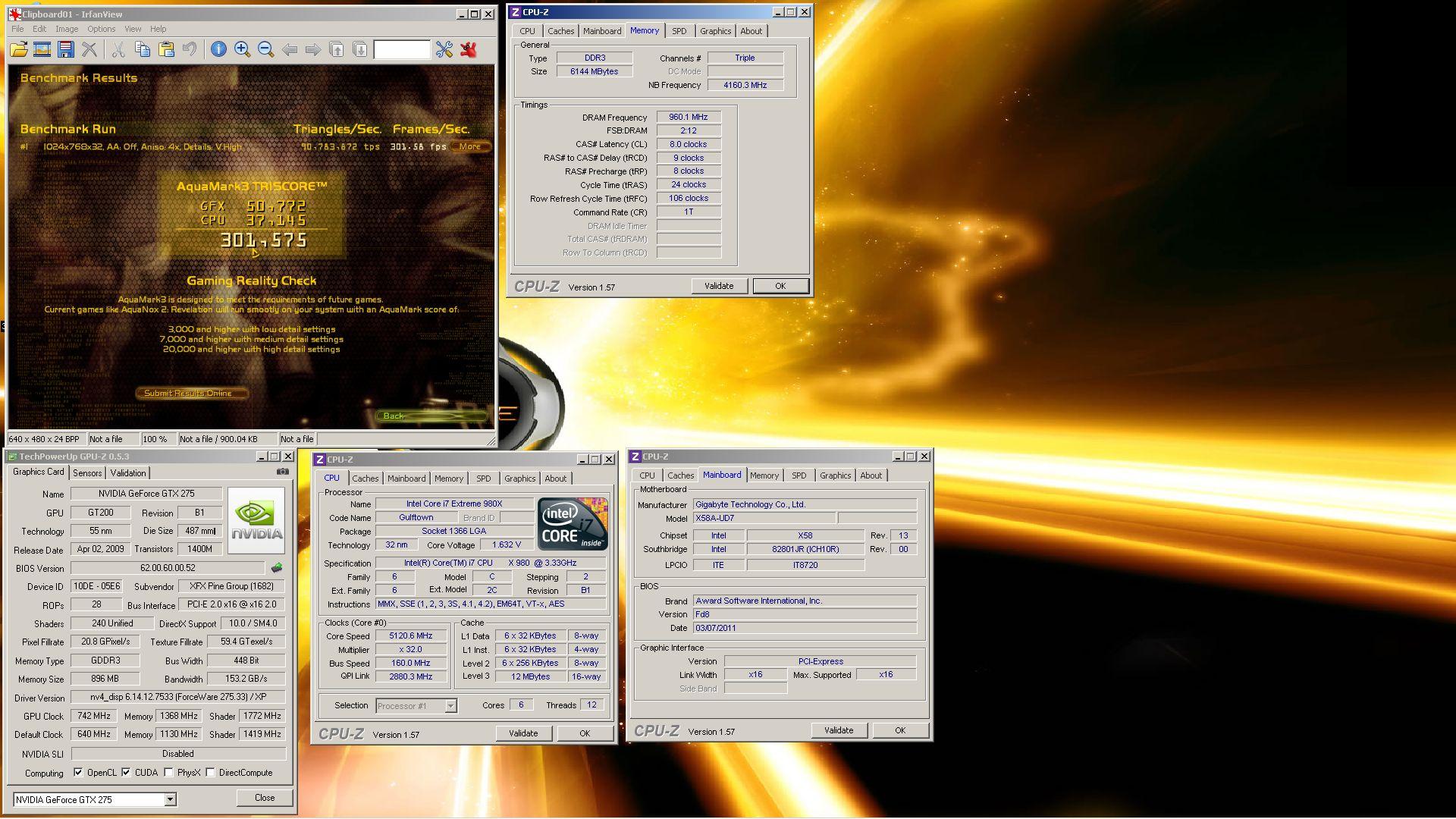The width and height of the screenshot is (1456, 819).
Task: Open the IrfanView File menu
Action: click(x=17, y=29)
